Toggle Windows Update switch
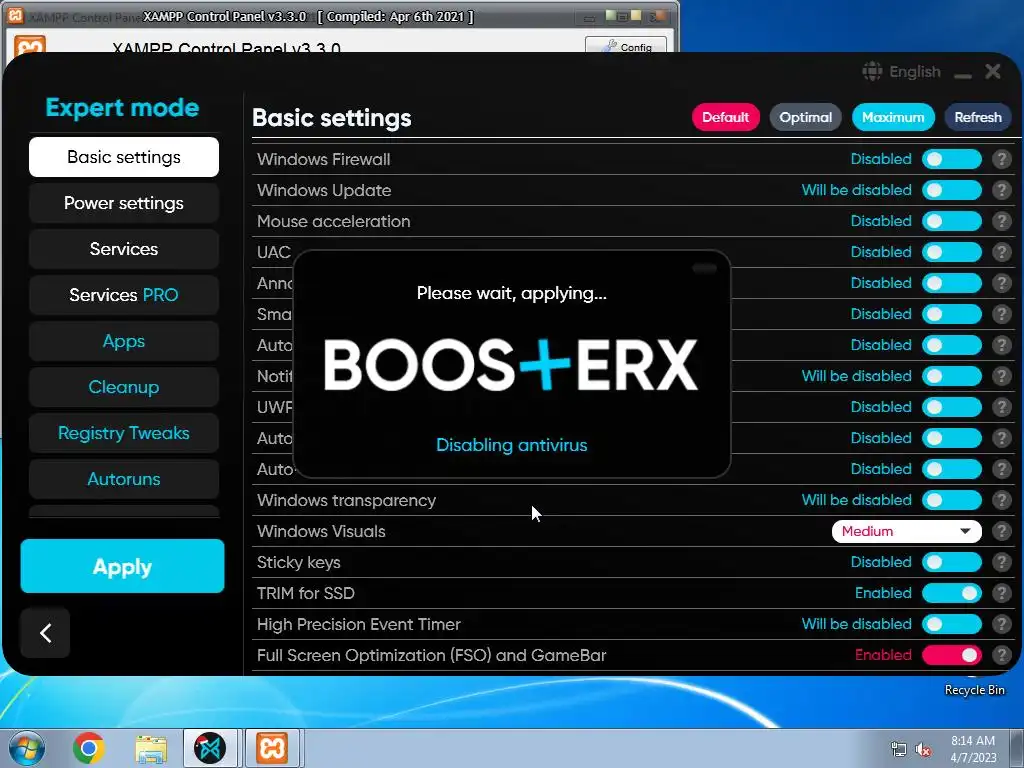Screen dimensions: 1024x768 pos(952,190)
